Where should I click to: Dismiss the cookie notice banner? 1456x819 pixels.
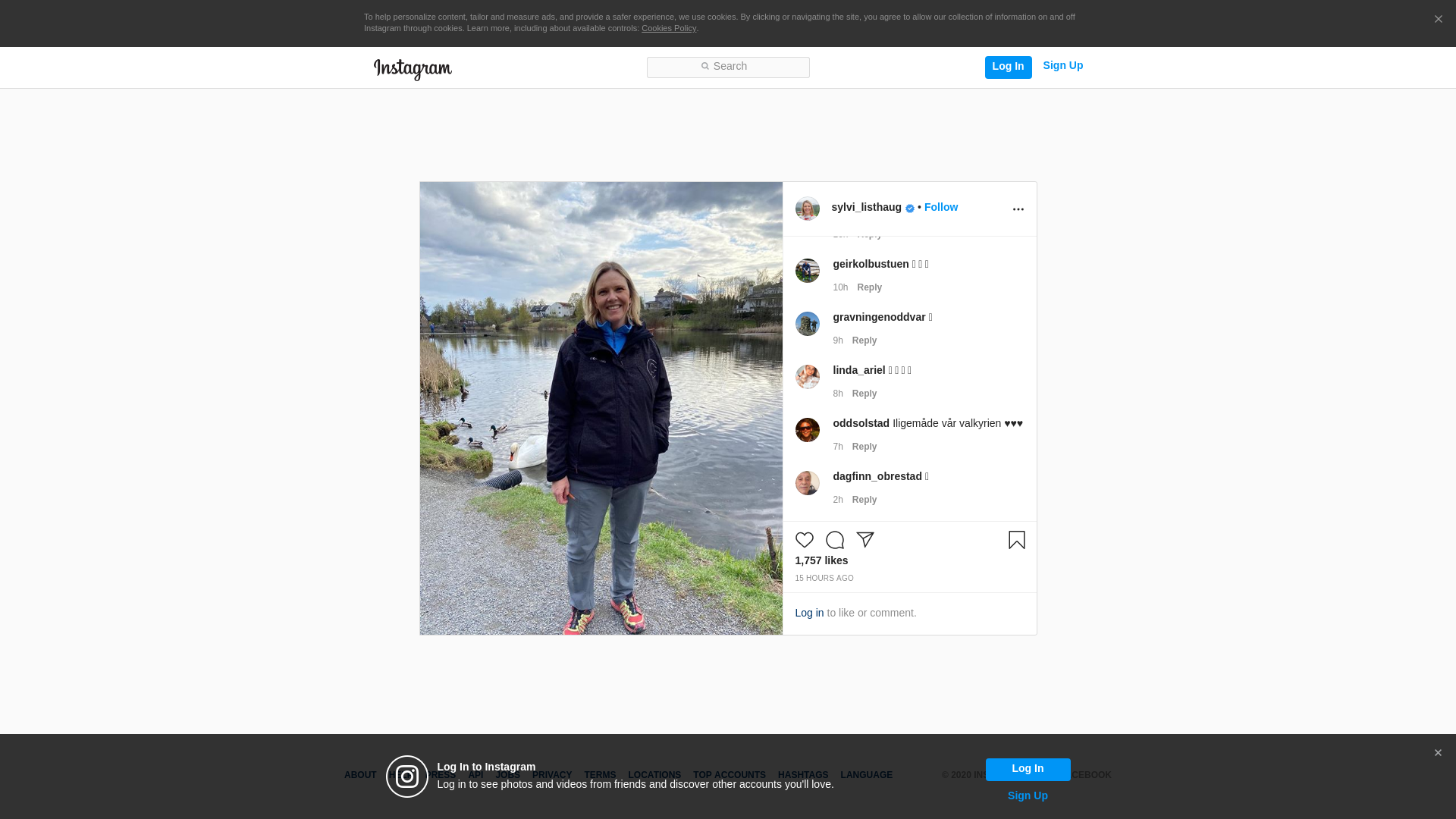coord(1439,20)
